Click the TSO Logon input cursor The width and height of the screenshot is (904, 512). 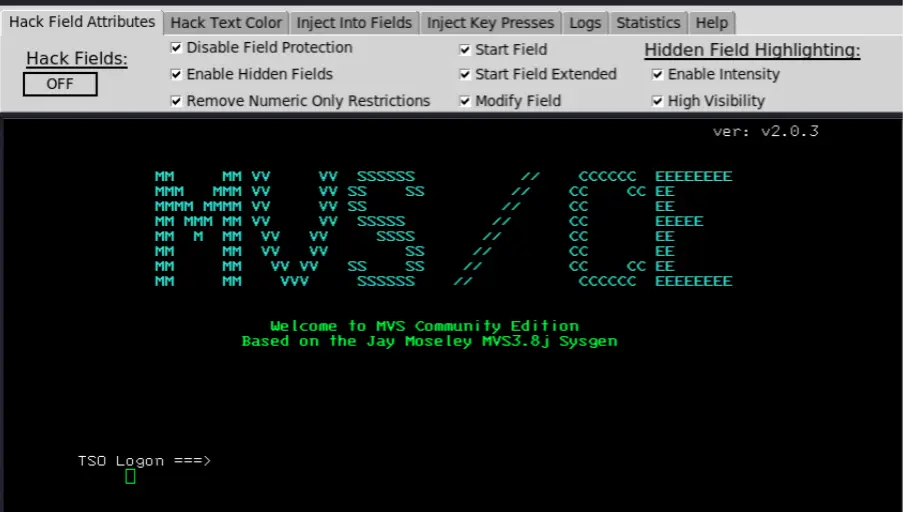tap(130, 477)
